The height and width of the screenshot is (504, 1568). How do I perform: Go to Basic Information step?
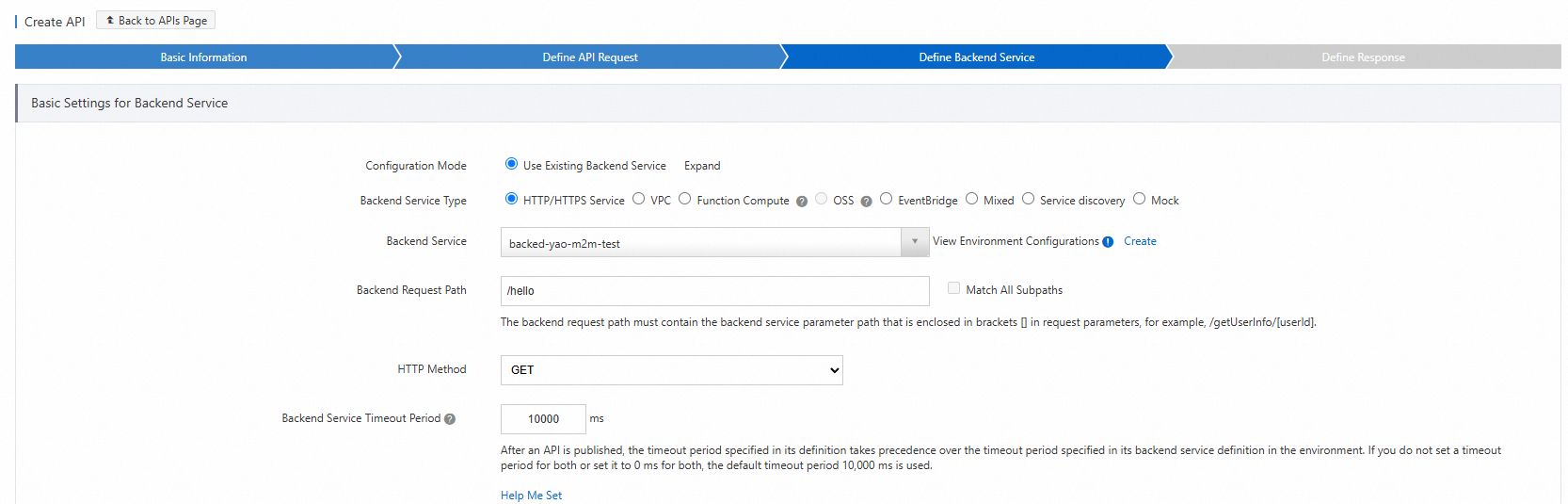[203, 57]
